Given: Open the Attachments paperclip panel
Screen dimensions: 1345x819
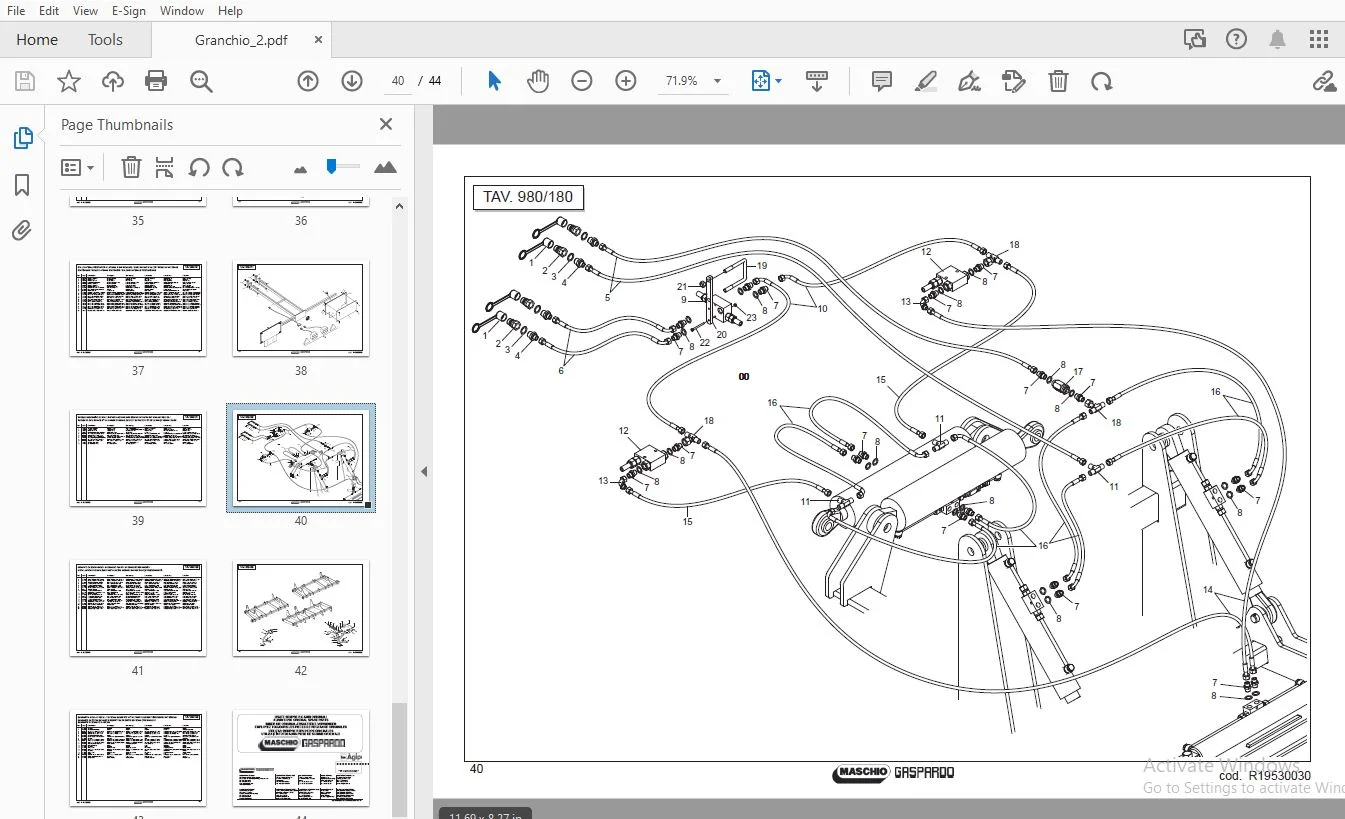Looking at the screenshot, I should pos(22,231).
